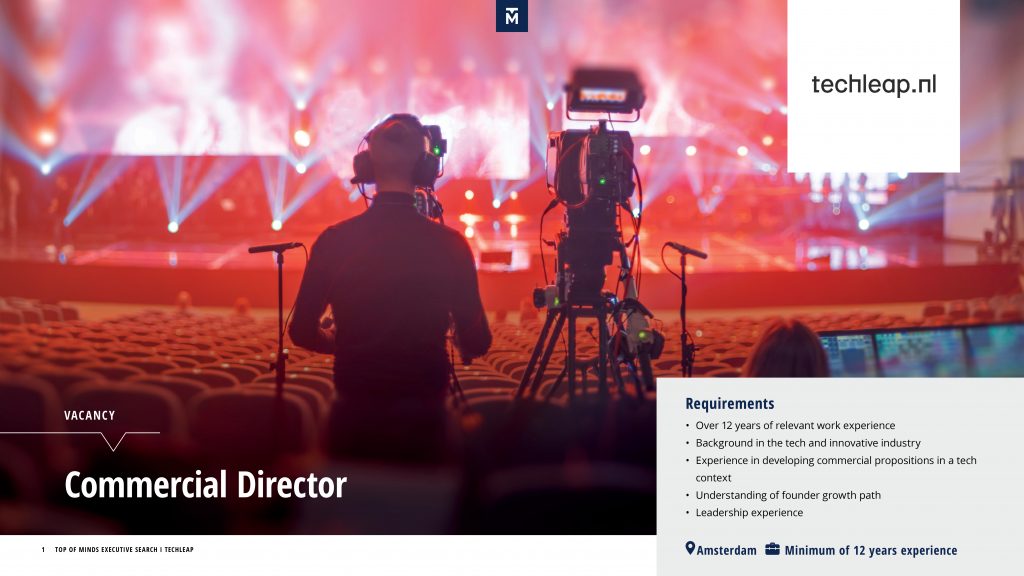Select the 'Over 12 years' requirement bullet
1024x576 pixels.
pos(795,425)
